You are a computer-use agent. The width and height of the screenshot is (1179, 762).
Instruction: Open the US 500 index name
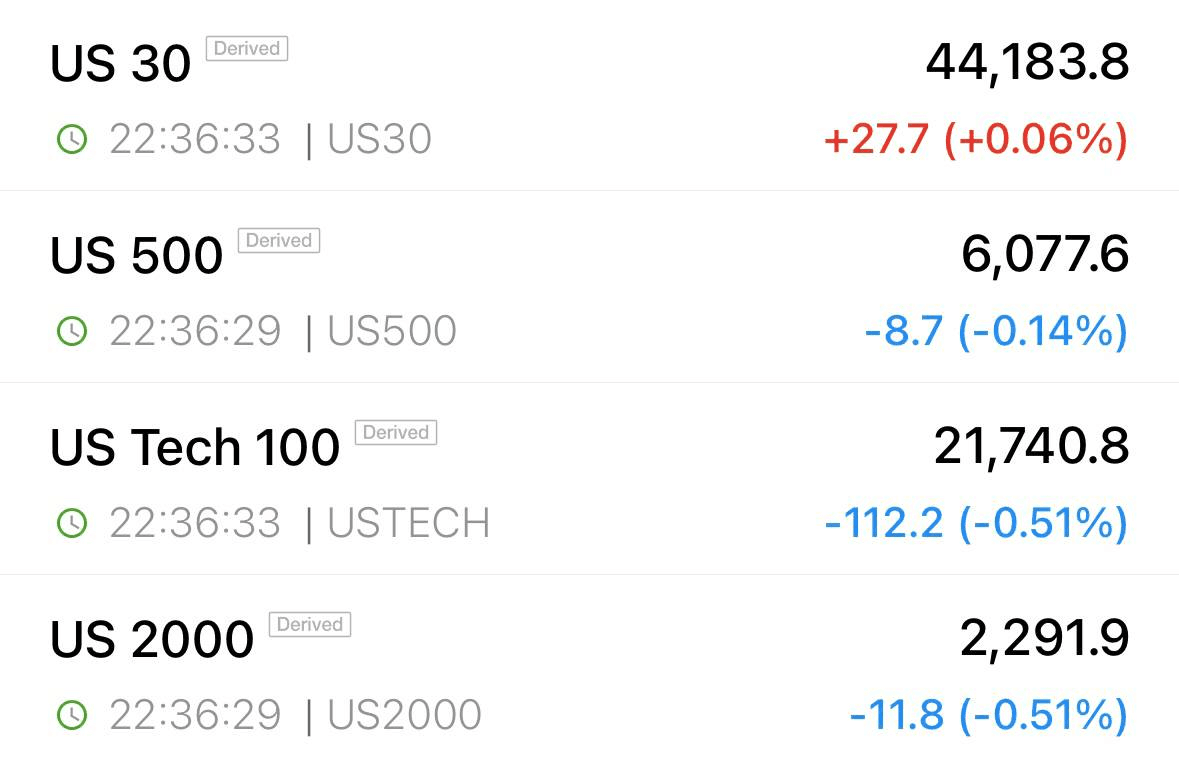[x=136, y=255]
